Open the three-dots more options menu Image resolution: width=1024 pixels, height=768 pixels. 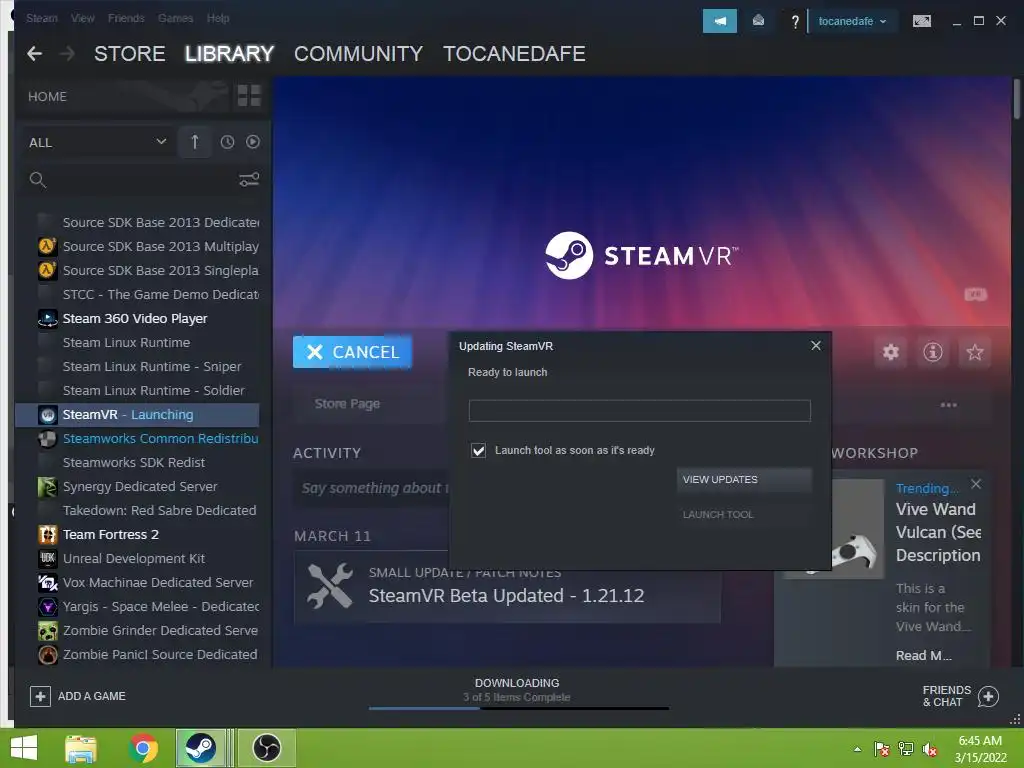pyautogui.click(x=948, y=405)
